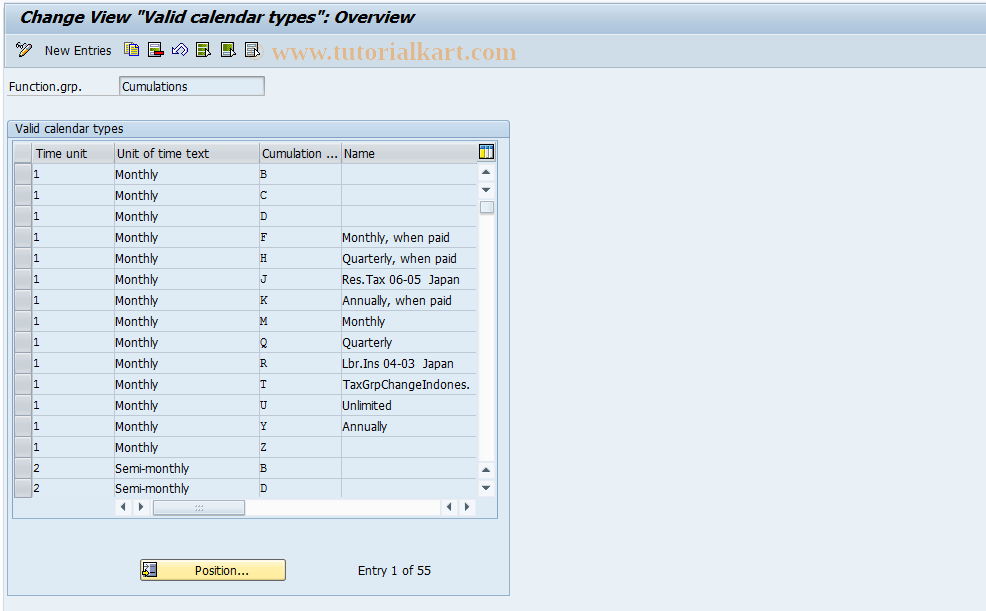Viewport: 986px width, 611px height.
Task: Select row Annually, when paid
Action: [23, 300]
